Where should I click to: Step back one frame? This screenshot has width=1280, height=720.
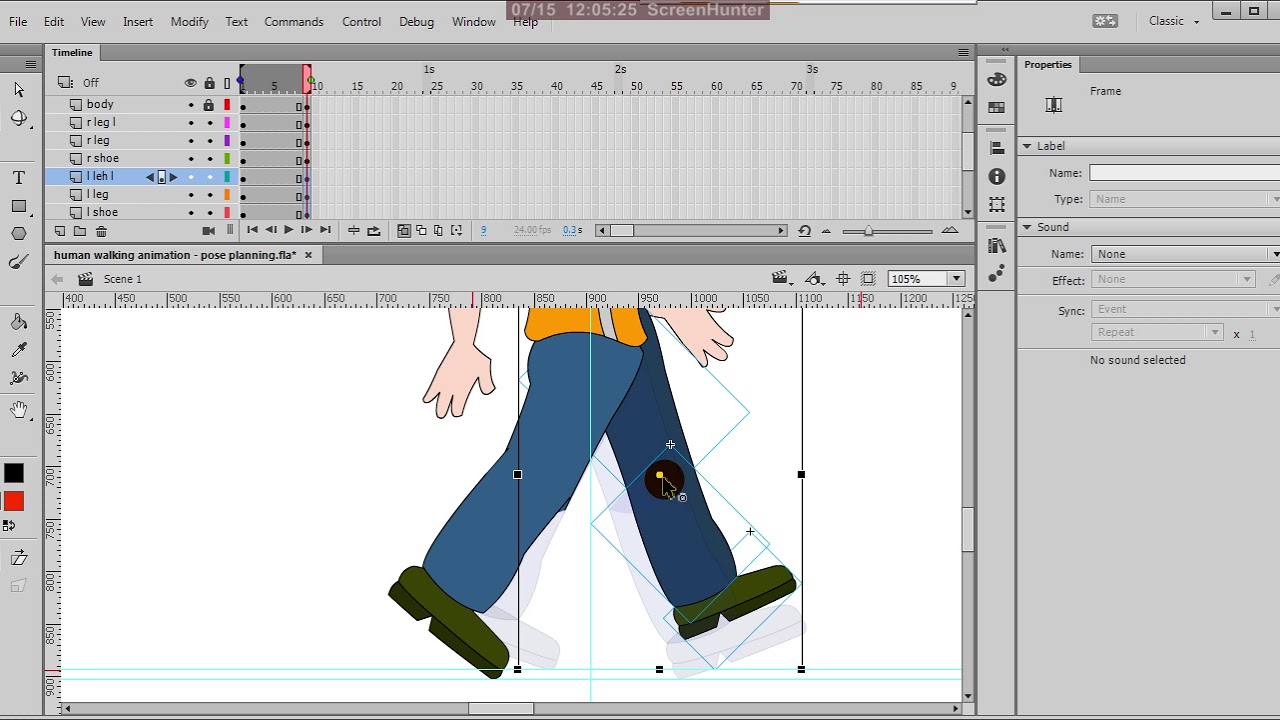[x=270, y=231]
